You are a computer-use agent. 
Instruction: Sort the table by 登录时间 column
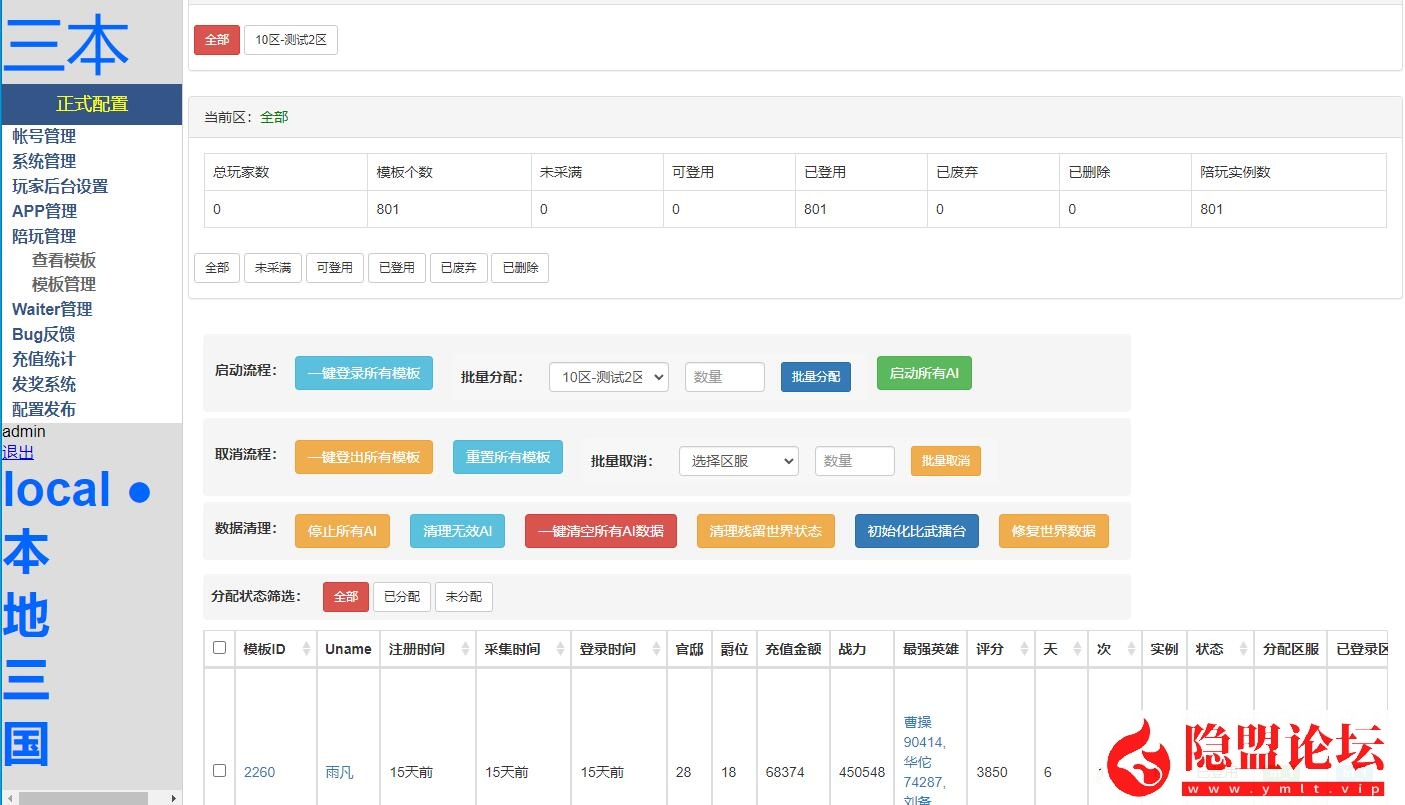[x=608, y=648]
